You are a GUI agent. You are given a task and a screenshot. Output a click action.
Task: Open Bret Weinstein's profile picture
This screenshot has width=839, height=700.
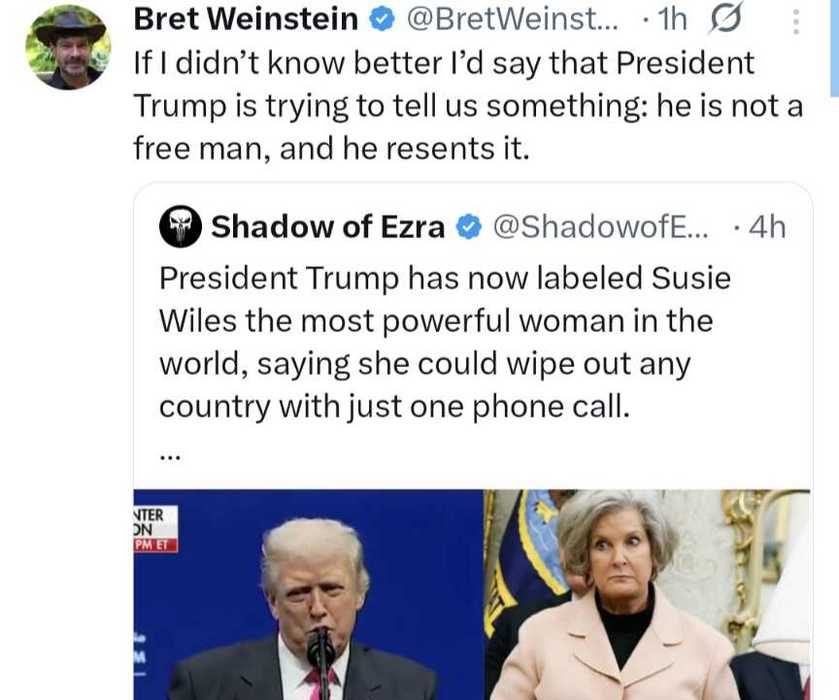click(68, 47)
